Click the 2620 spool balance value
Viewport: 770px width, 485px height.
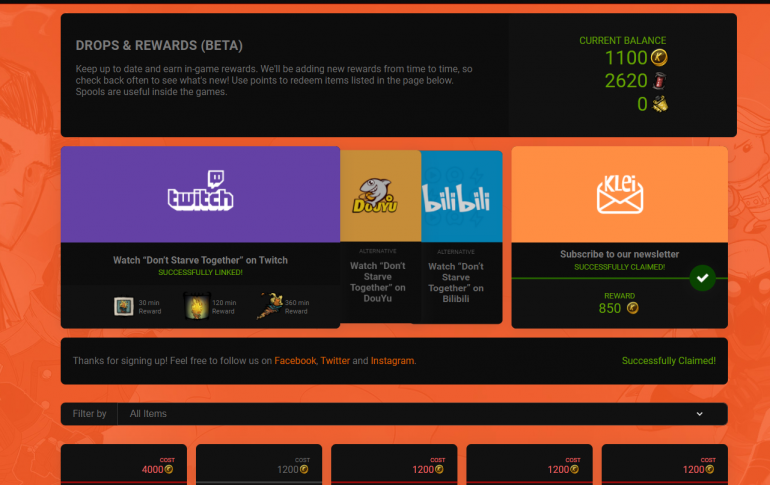626,81
